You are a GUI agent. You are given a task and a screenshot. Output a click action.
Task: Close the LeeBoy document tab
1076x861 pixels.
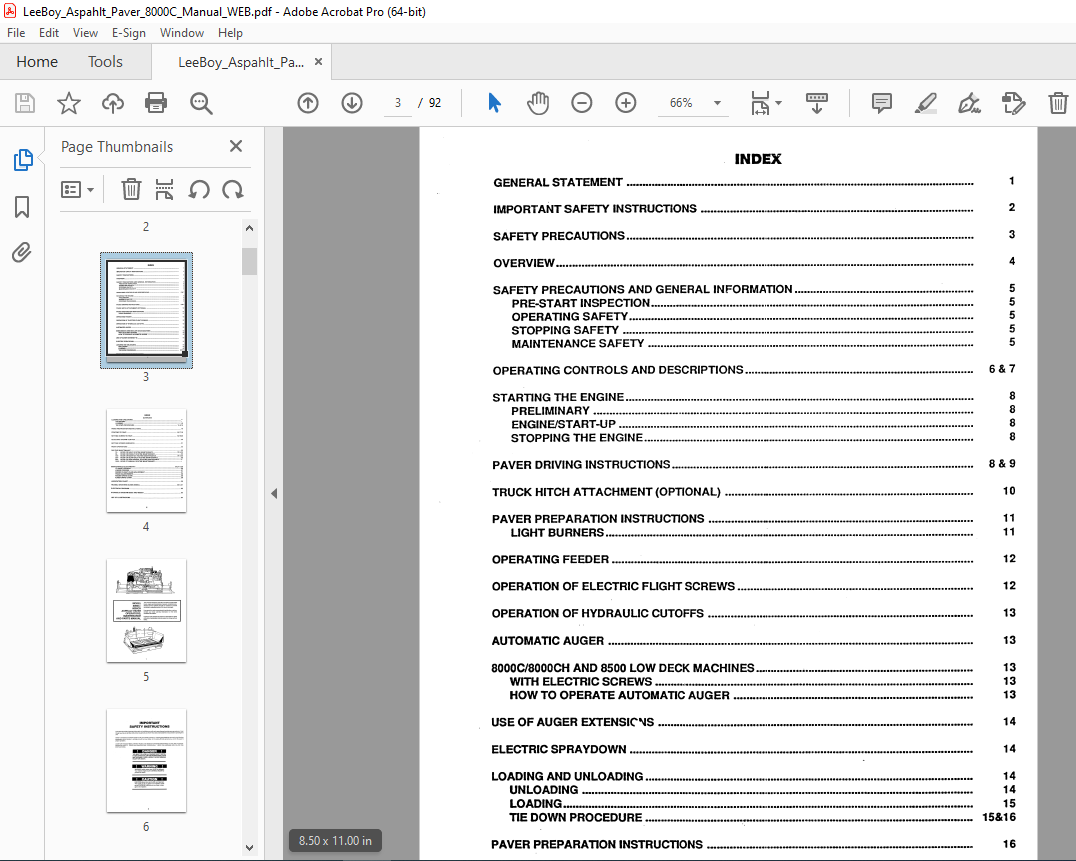pyautogui.click(x=318, y=62)
